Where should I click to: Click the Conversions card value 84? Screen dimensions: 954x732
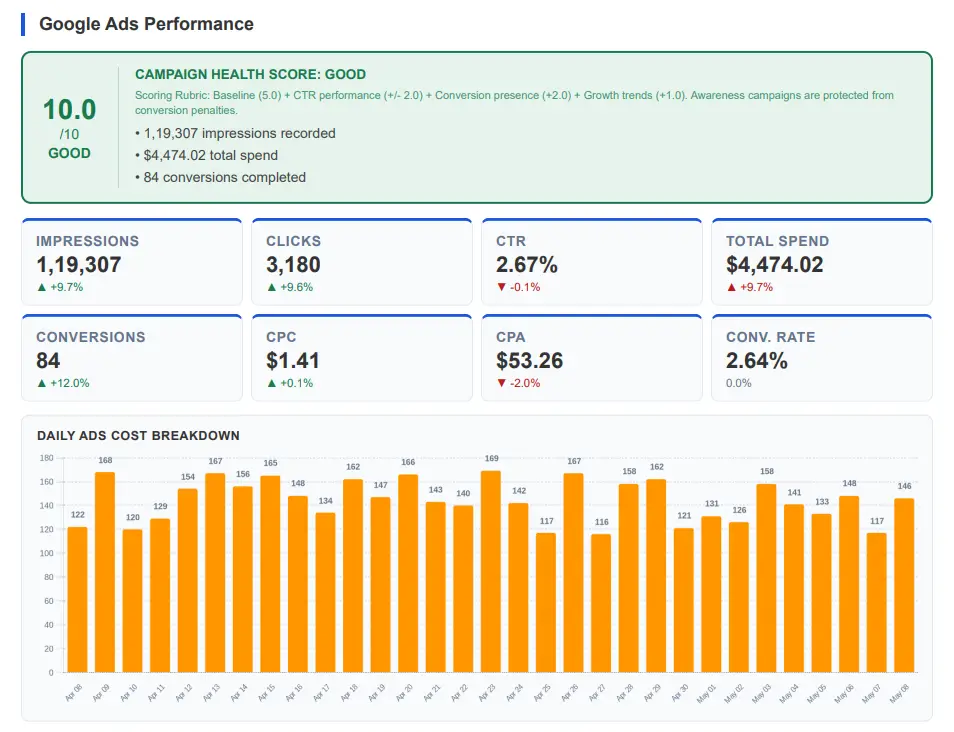tap(48, 361)
